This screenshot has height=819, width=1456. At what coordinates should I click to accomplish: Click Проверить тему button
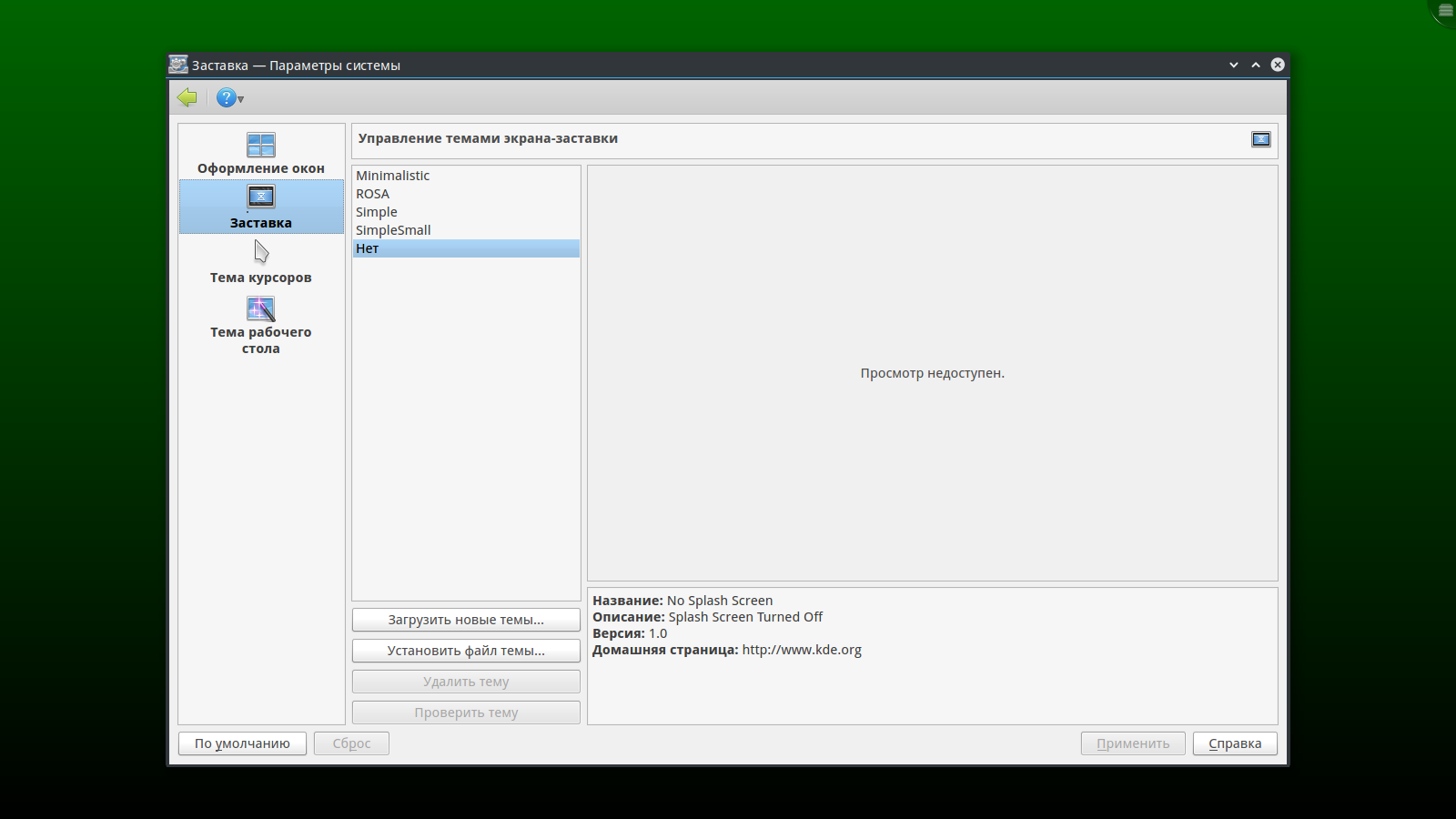466,713
